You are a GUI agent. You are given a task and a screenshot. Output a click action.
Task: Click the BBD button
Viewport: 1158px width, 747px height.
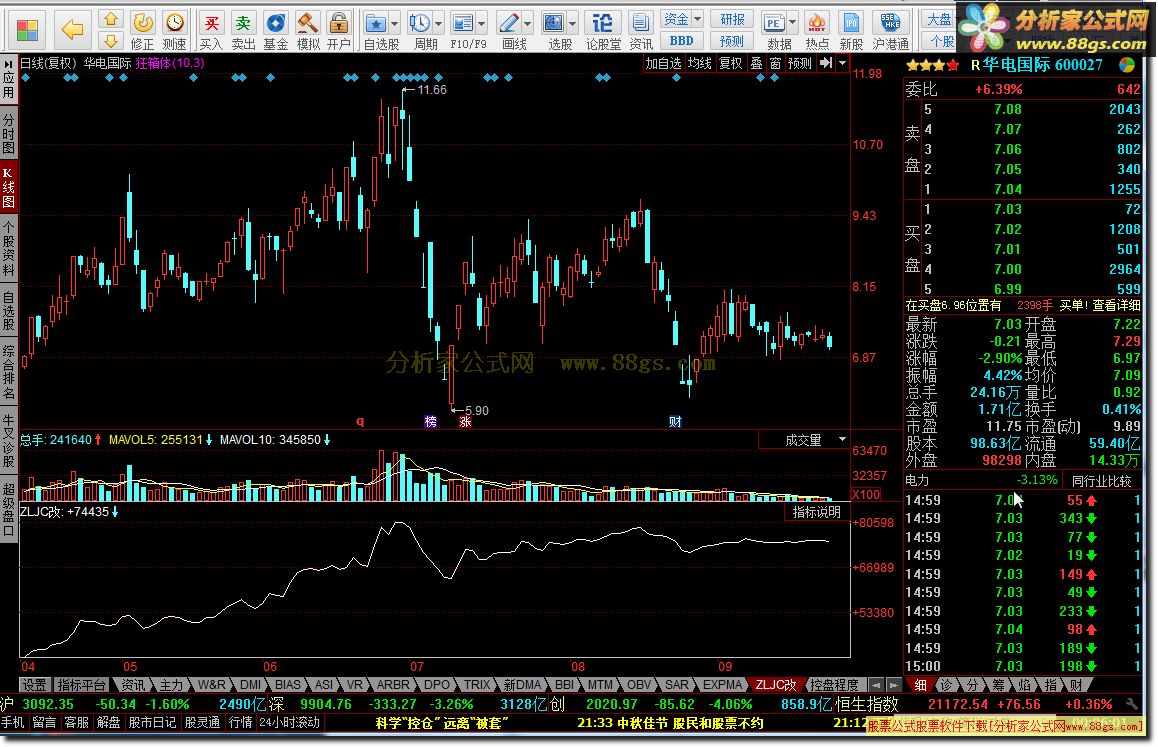tap(682, 41)
